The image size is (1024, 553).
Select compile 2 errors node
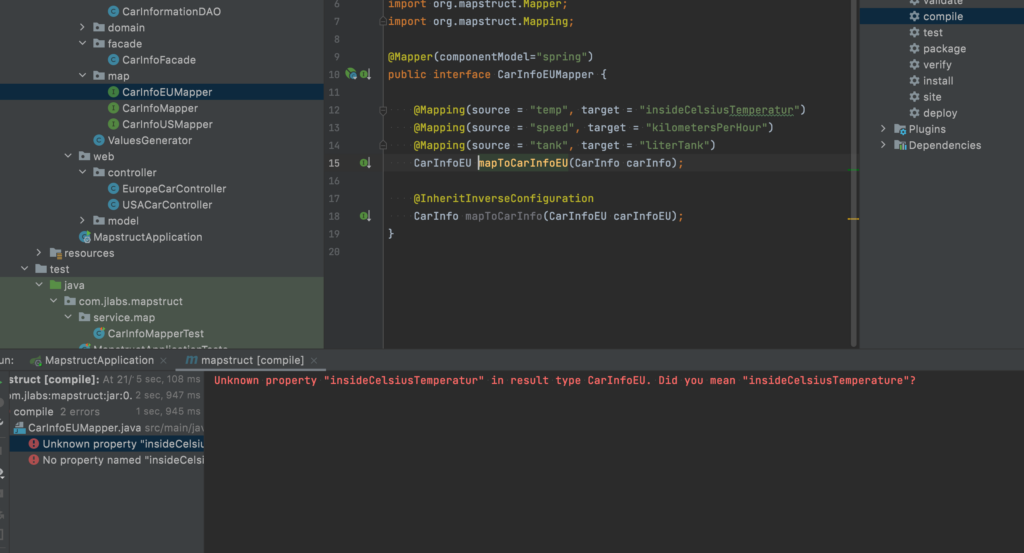click(105, 411)
